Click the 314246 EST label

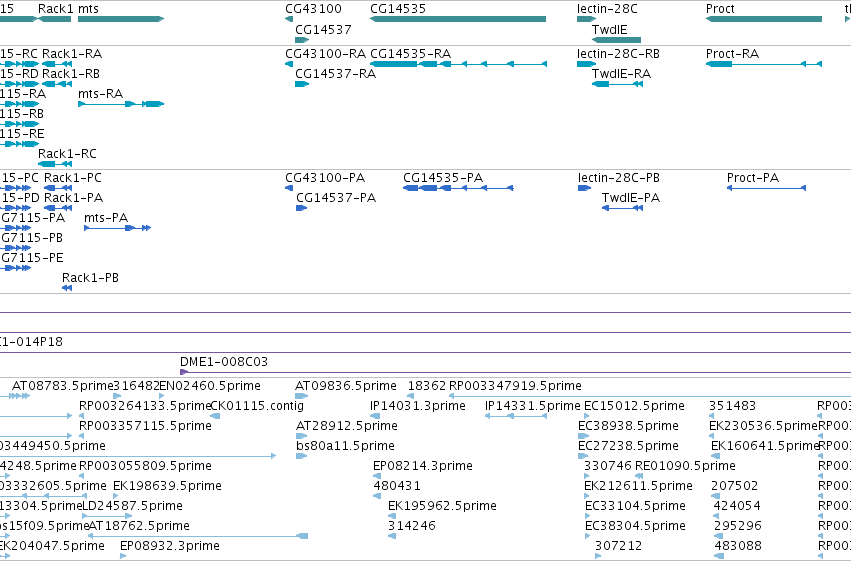(x=411, y=526)
